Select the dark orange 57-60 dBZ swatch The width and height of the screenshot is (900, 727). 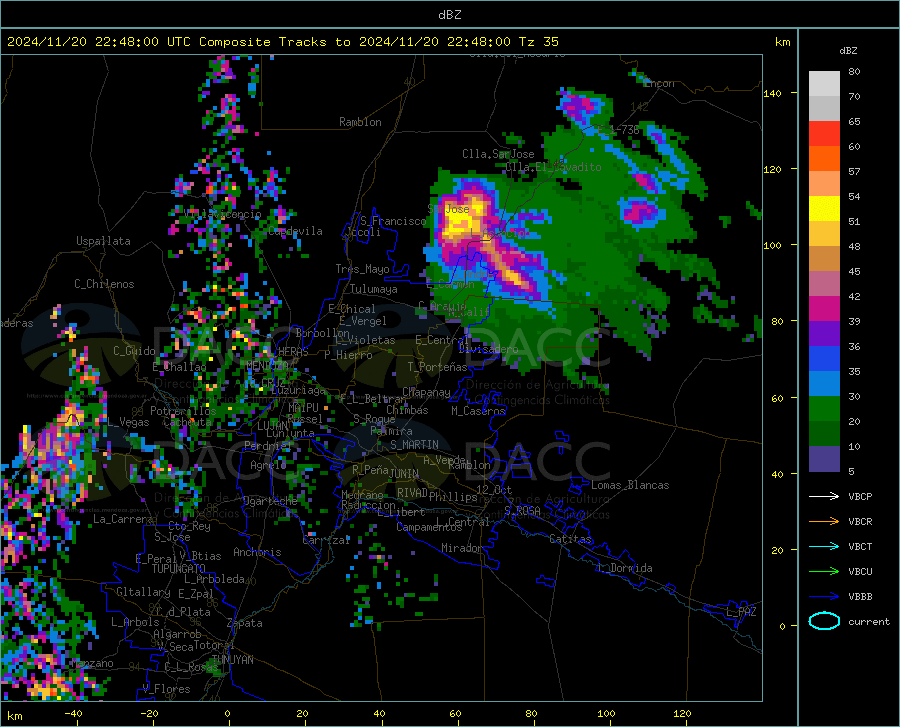(x=824, y=159)
